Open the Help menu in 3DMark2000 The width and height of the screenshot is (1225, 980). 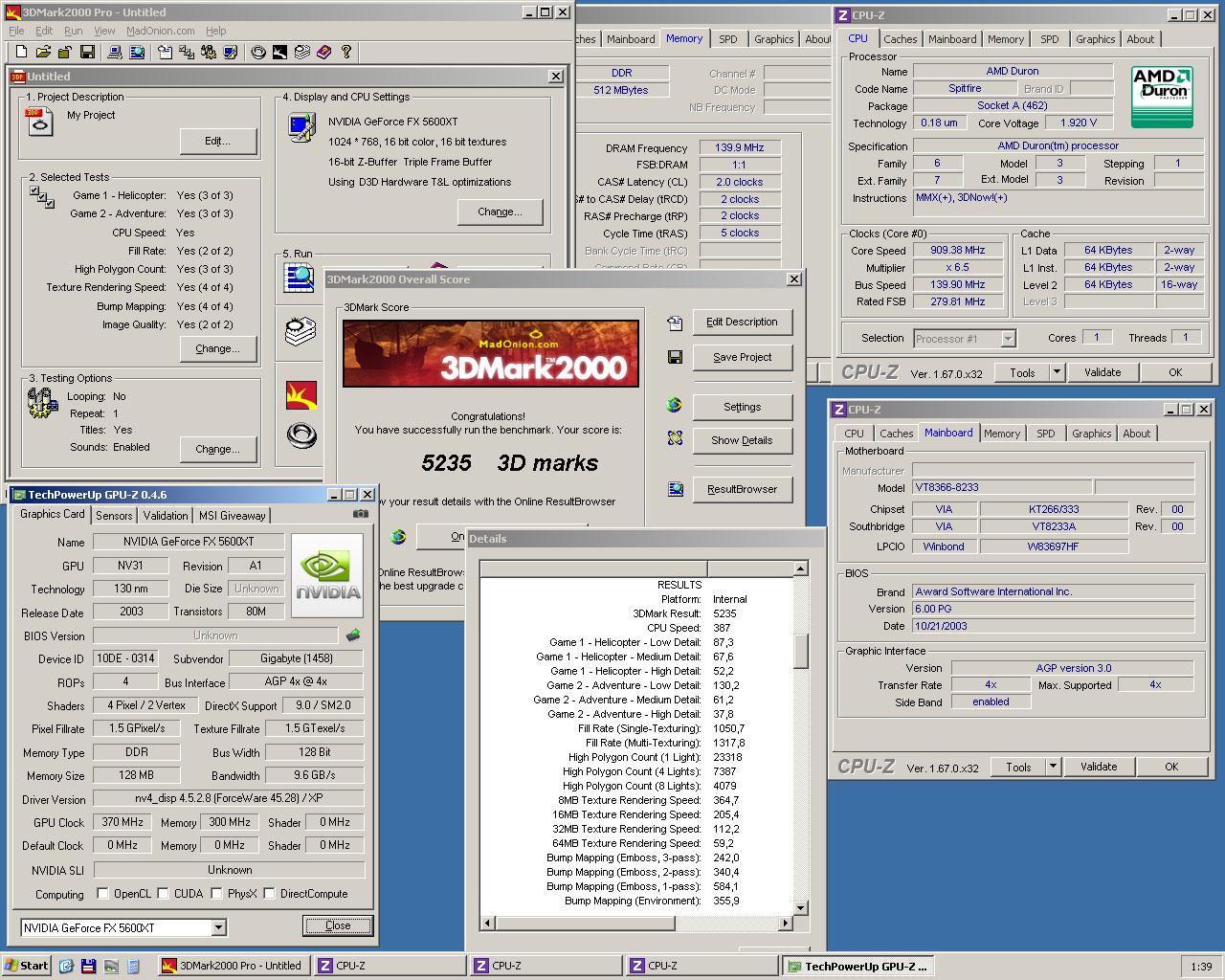pyautogui.click(x=216, y=31)
